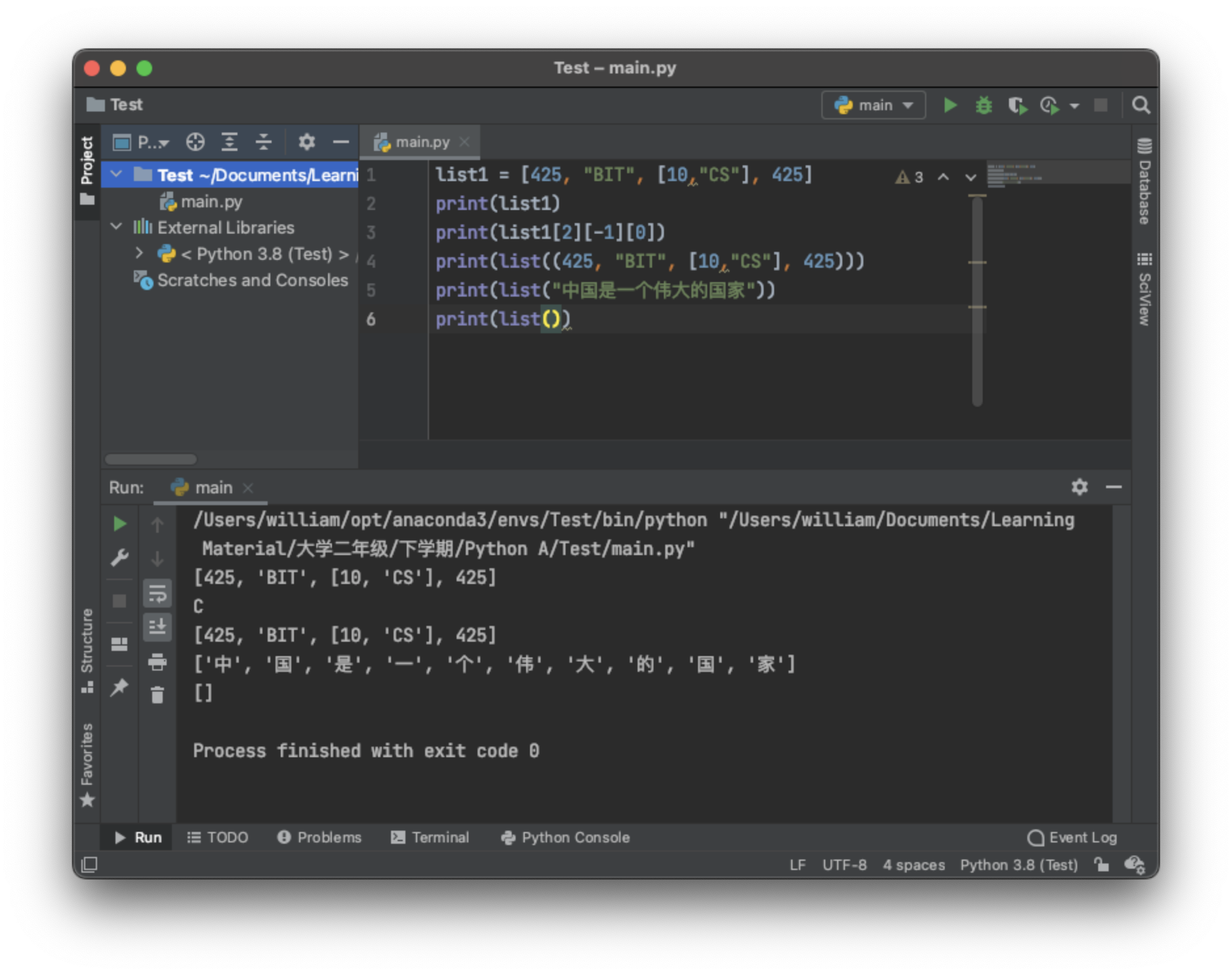This screenshot has height=975, width=1232.
Task: Open the Favorites side tab
Action: (87, 764)
